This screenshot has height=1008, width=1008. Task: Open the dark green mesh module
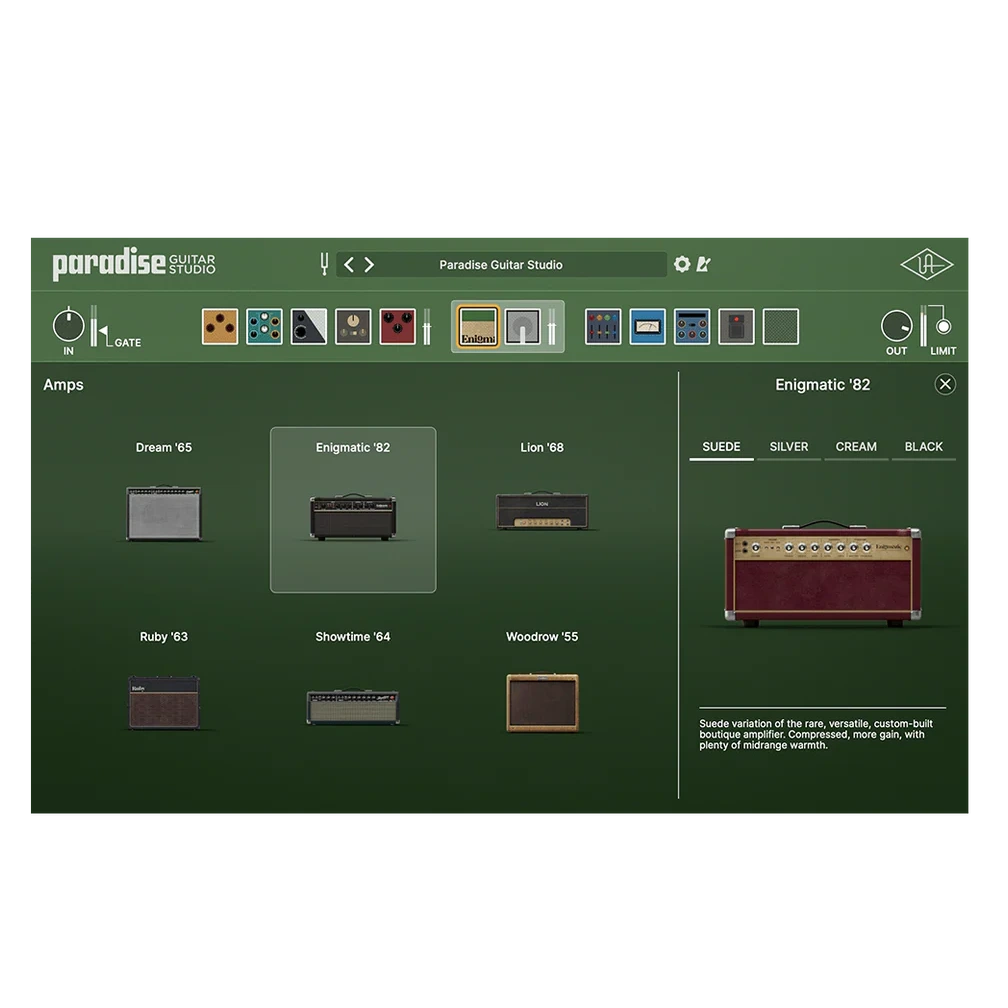tap(780, 327)
